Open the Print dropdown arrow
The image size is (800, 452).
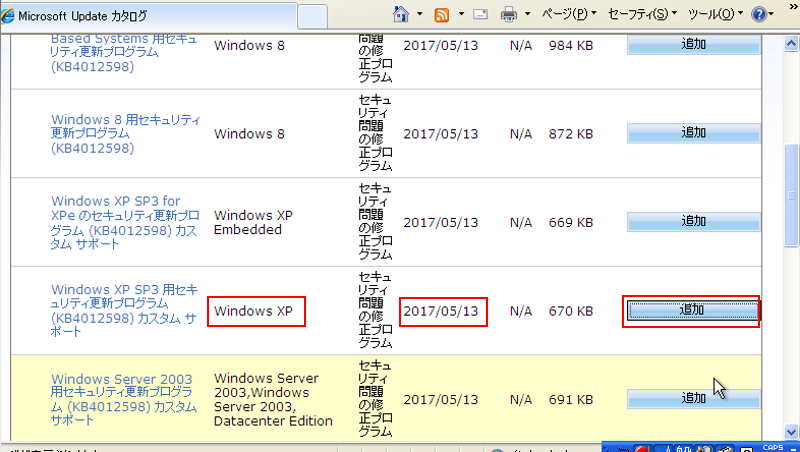(528, 14)
